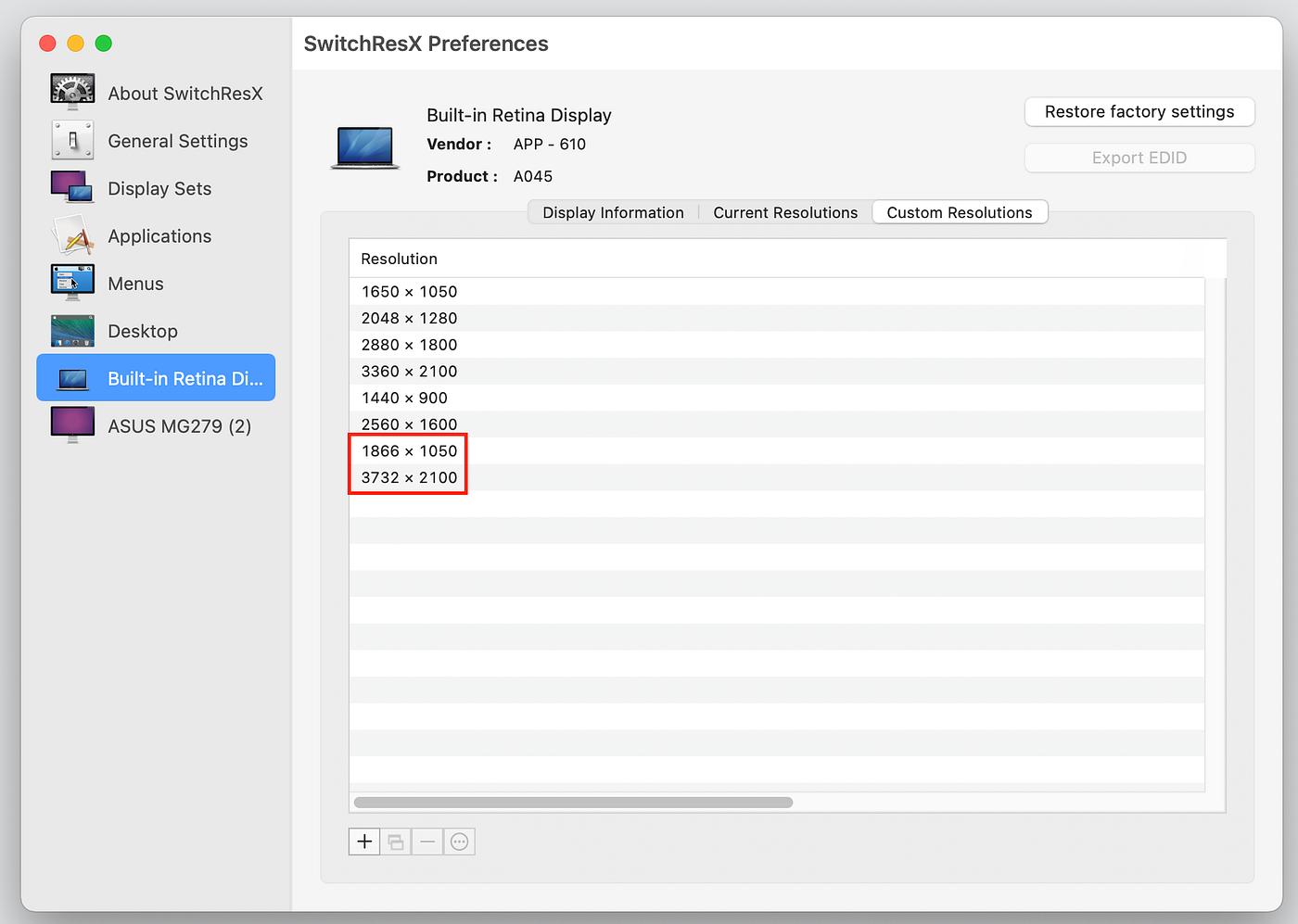Click the duplicate resolution icon

coord(395,842)
